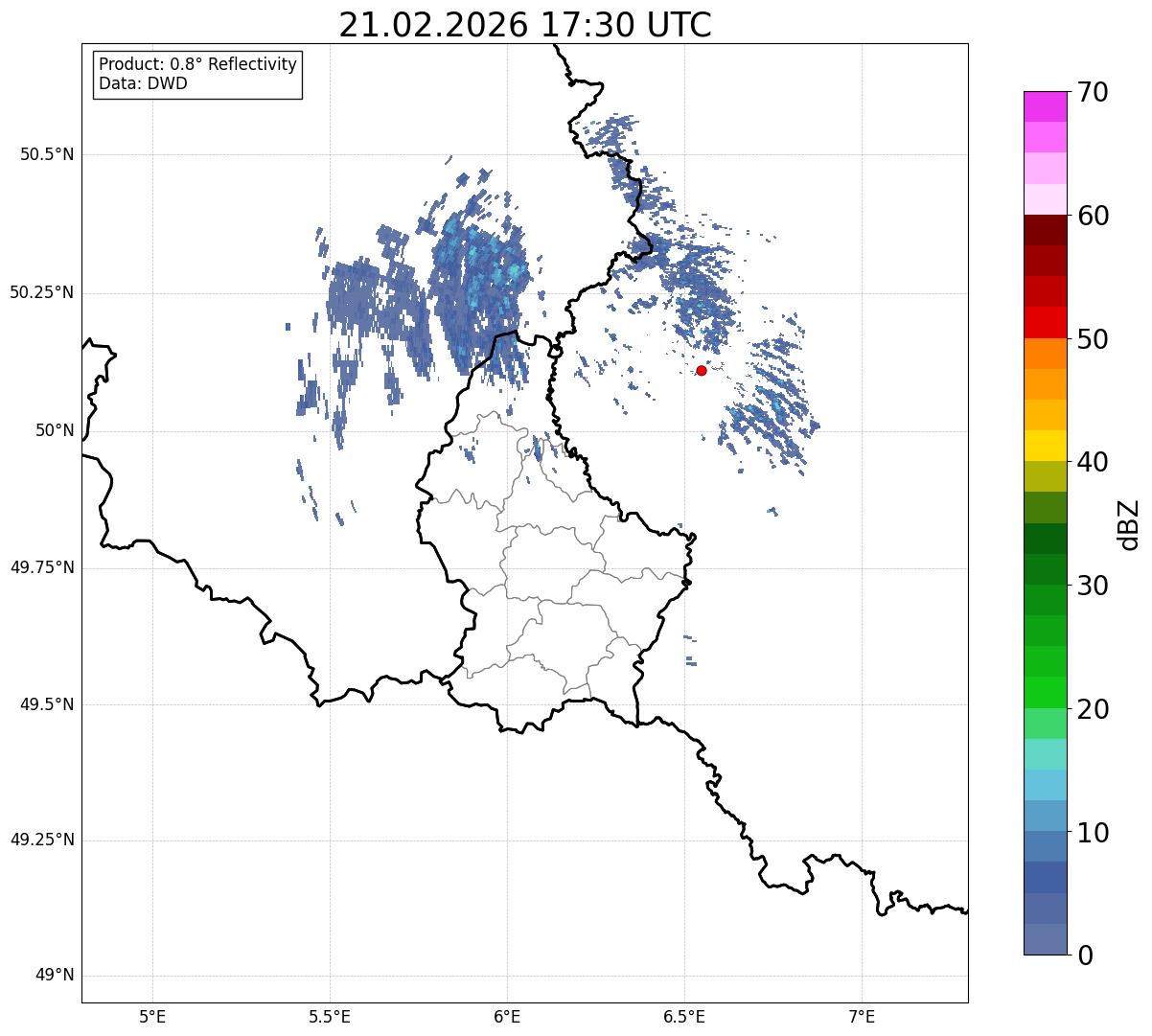Click the 50.5°N latitude tick label

pyautogui.click(x=46, y=154)
